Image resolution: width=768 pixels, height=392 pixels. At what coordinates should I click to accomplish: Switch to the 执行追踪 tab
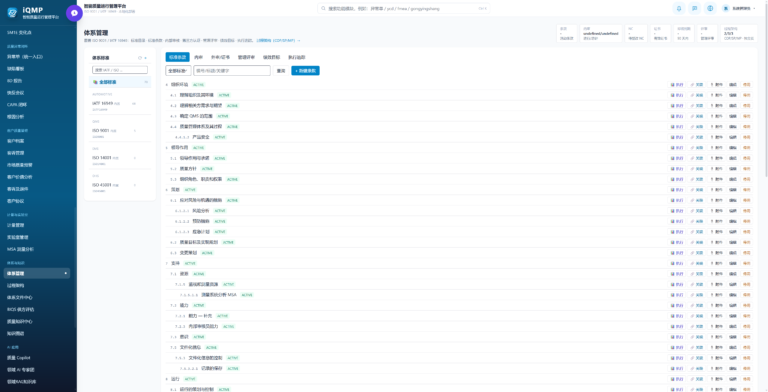(296, 57)
